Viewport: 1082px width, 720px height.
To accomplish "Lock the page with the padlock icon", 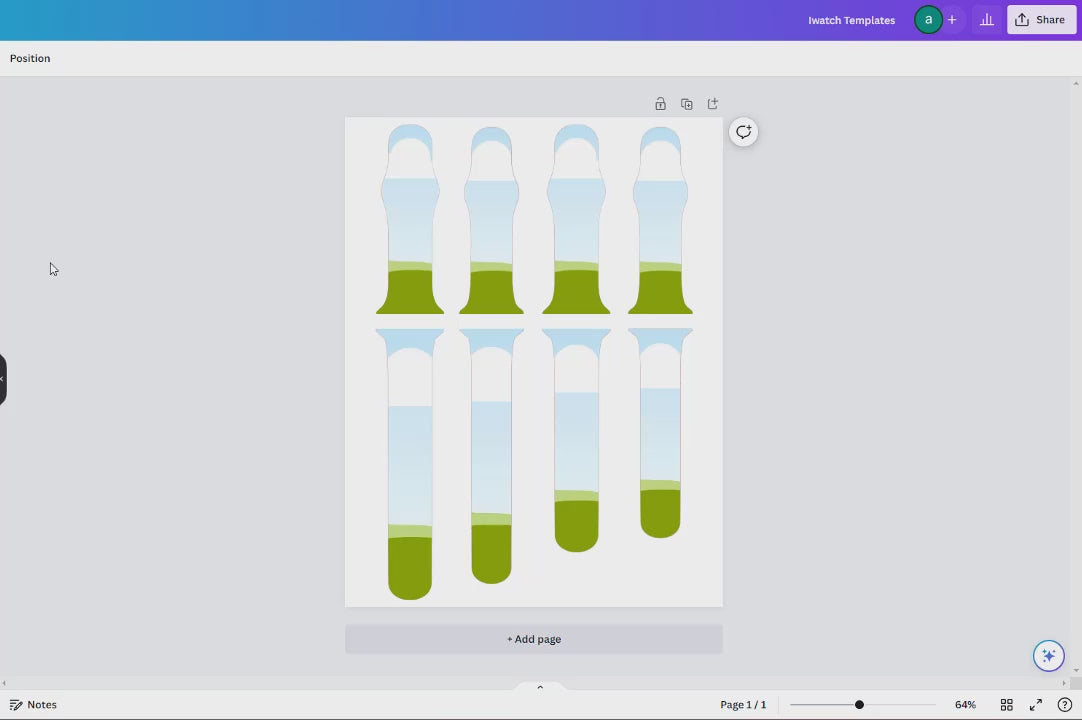I will click(x=660, y=104).
